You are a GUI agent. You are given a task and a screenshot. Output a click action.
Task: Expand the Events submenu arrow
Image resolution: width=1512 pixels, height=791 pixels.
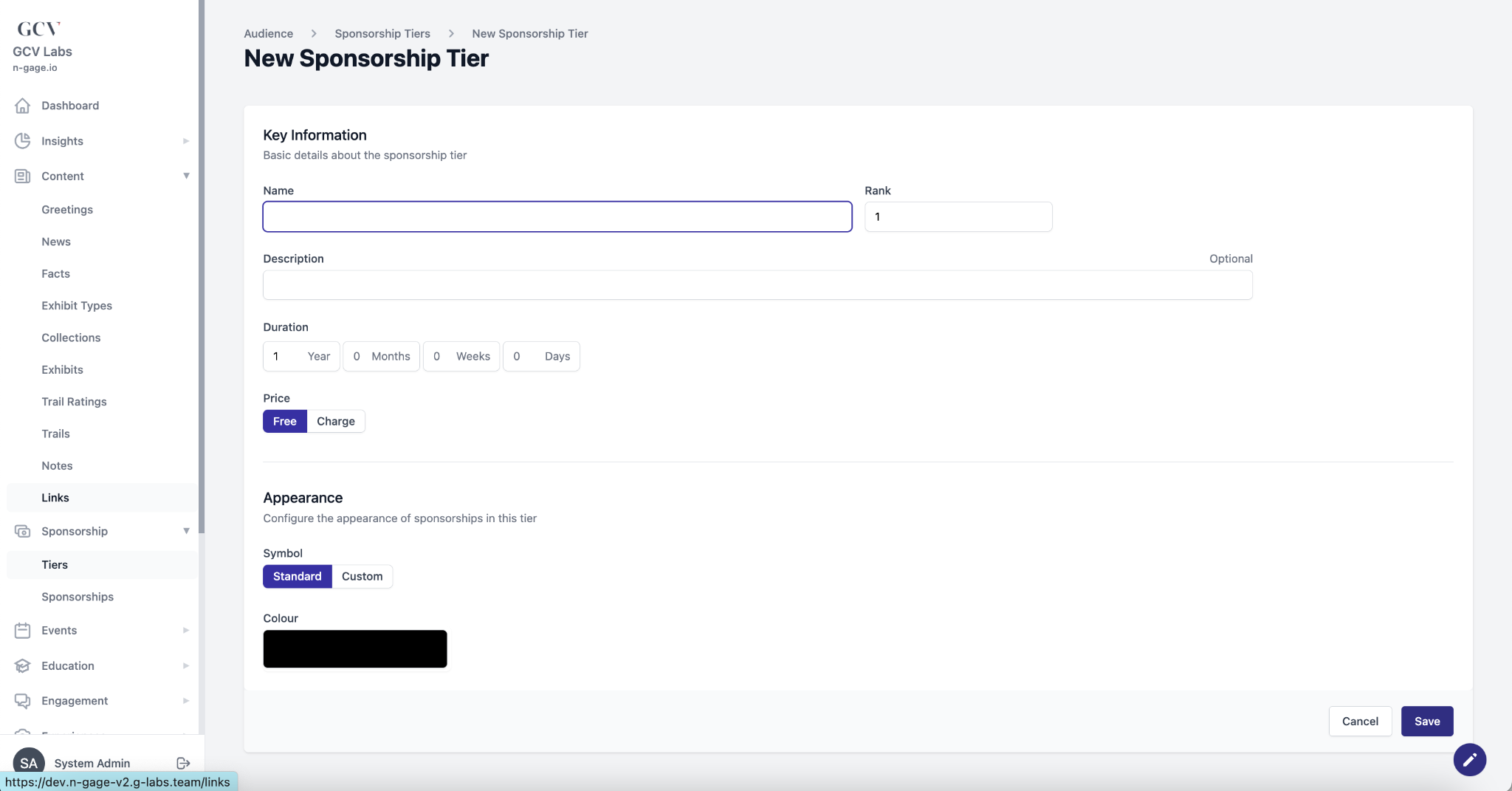pos(186,630)
